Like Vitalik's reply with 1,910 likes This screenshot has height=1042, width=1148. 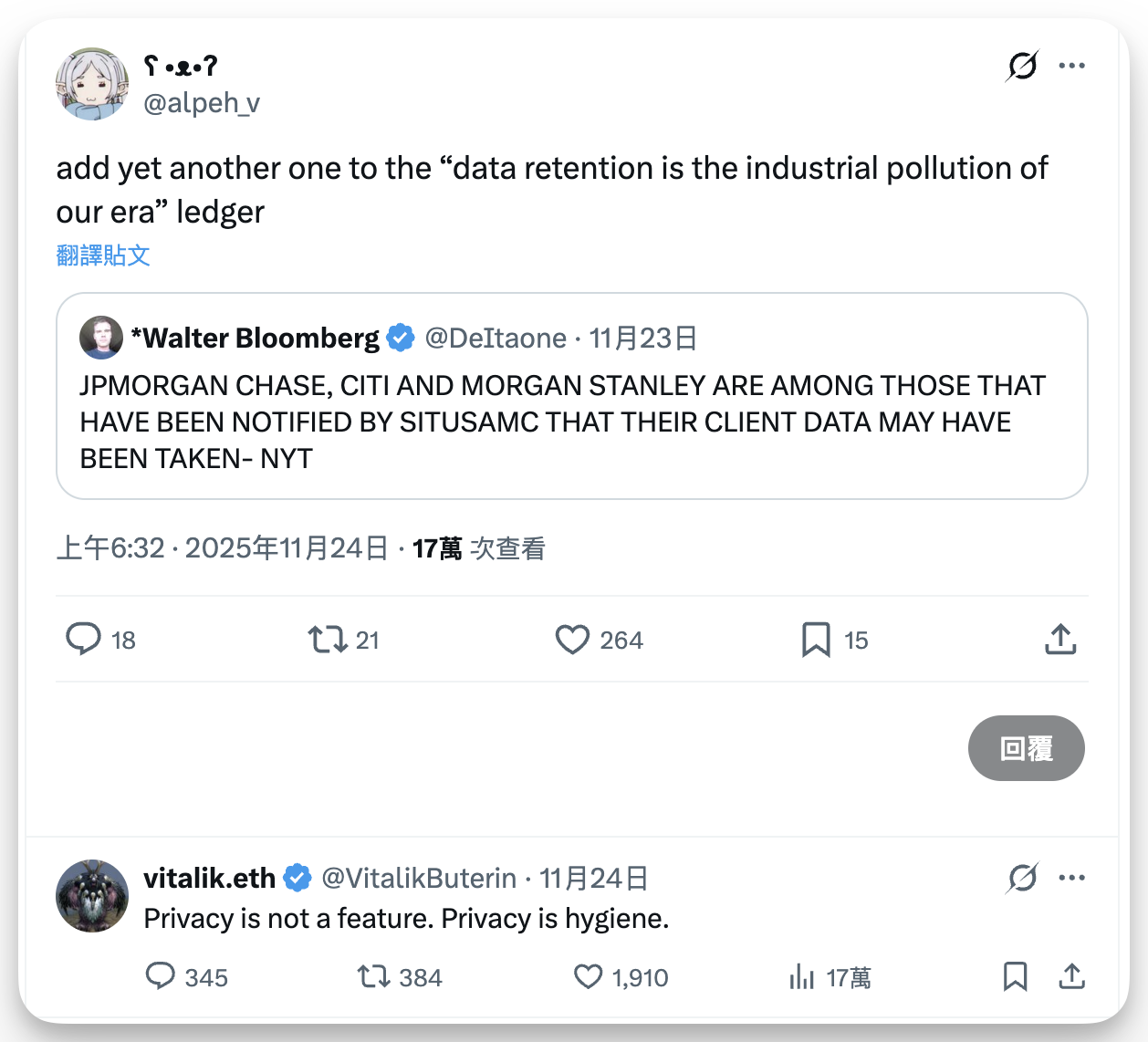(588, 977)
